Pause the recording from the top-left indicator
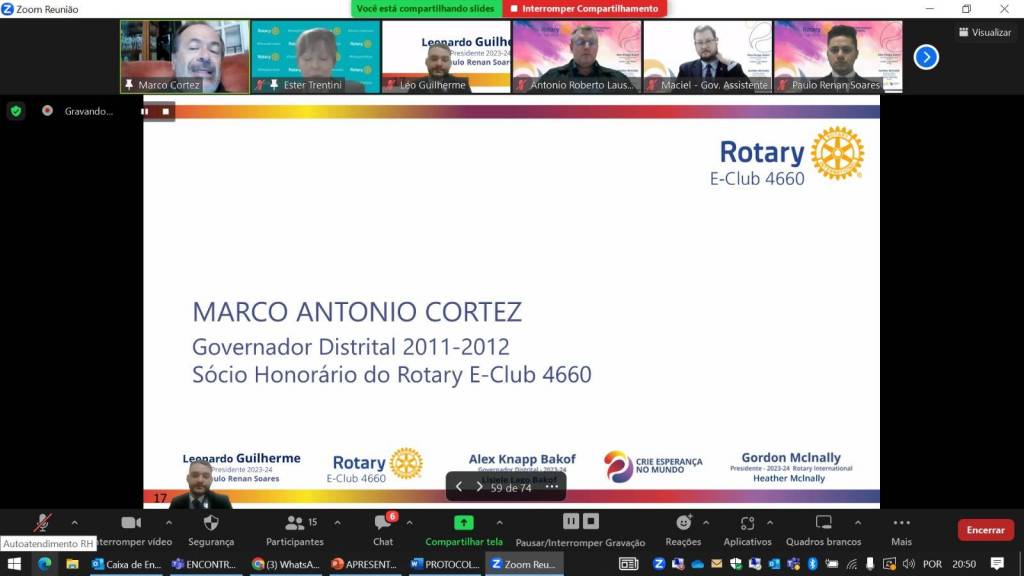 click(x=145, y=111)
